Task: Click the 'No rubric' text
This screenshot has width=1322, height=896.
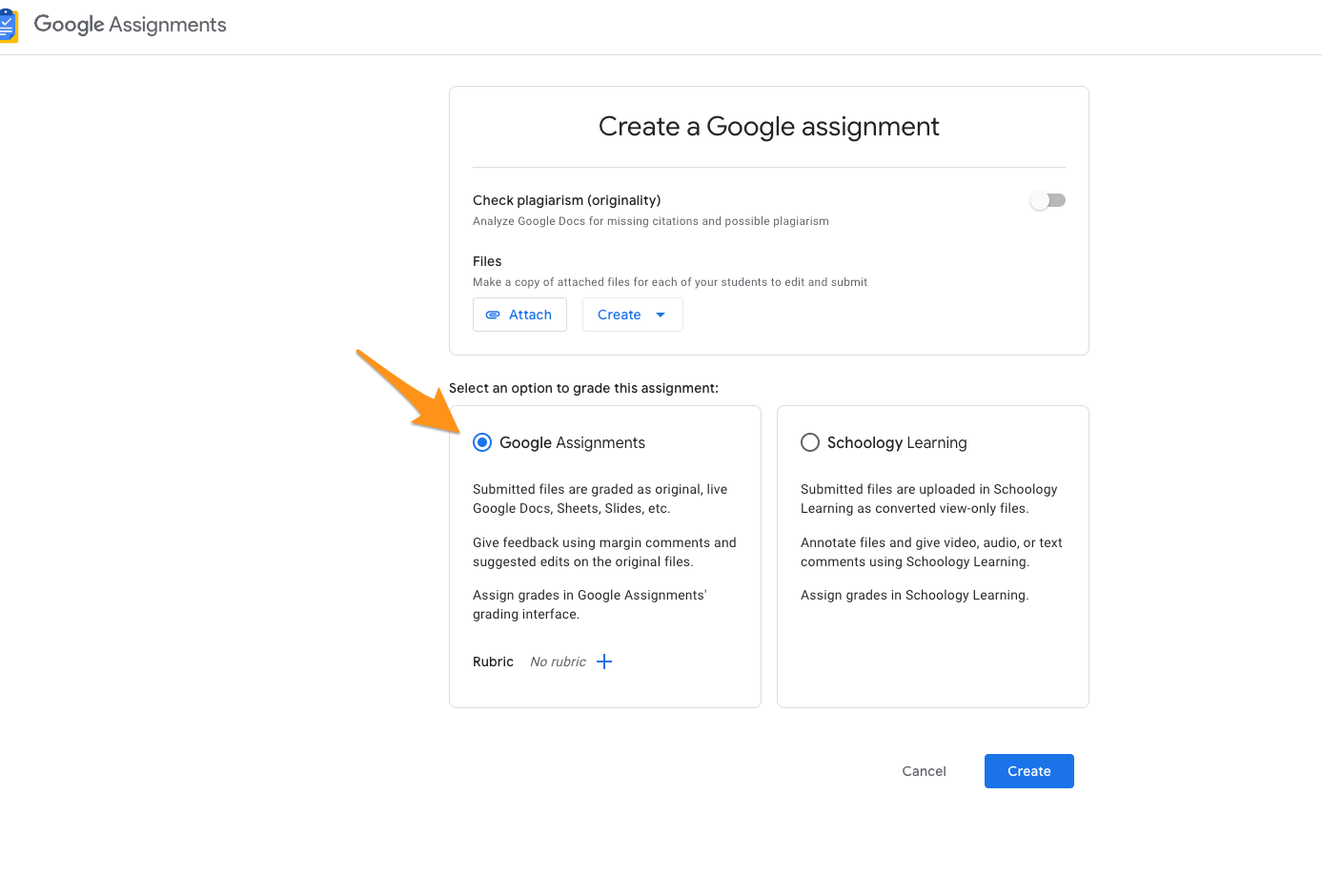Action: click(x=559, y=662)
